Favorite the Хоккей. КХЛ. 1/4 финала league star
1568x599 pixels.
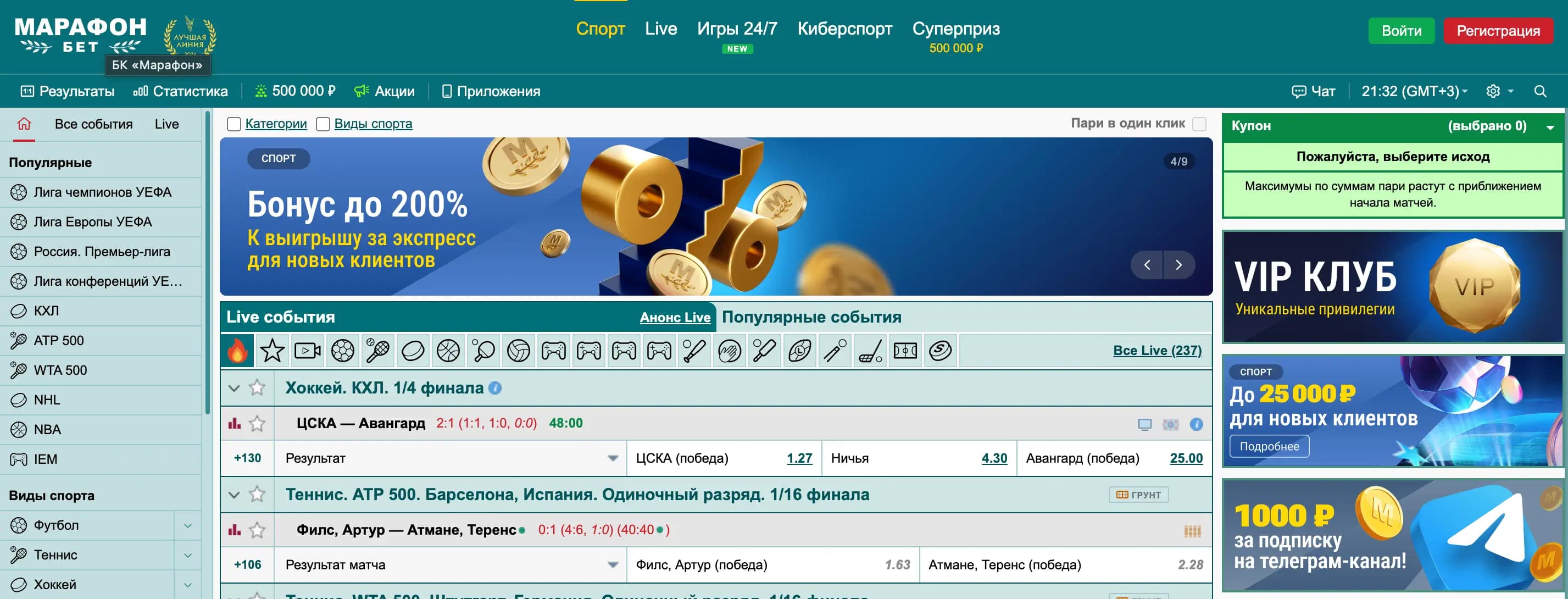pos(258,388)
